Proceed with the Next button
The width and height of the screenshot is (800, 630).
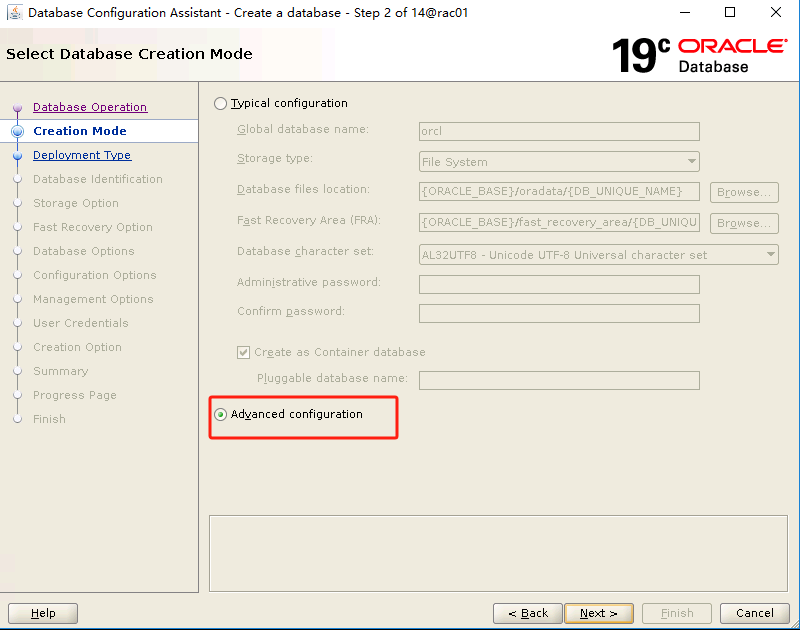(x=598, y=613)
